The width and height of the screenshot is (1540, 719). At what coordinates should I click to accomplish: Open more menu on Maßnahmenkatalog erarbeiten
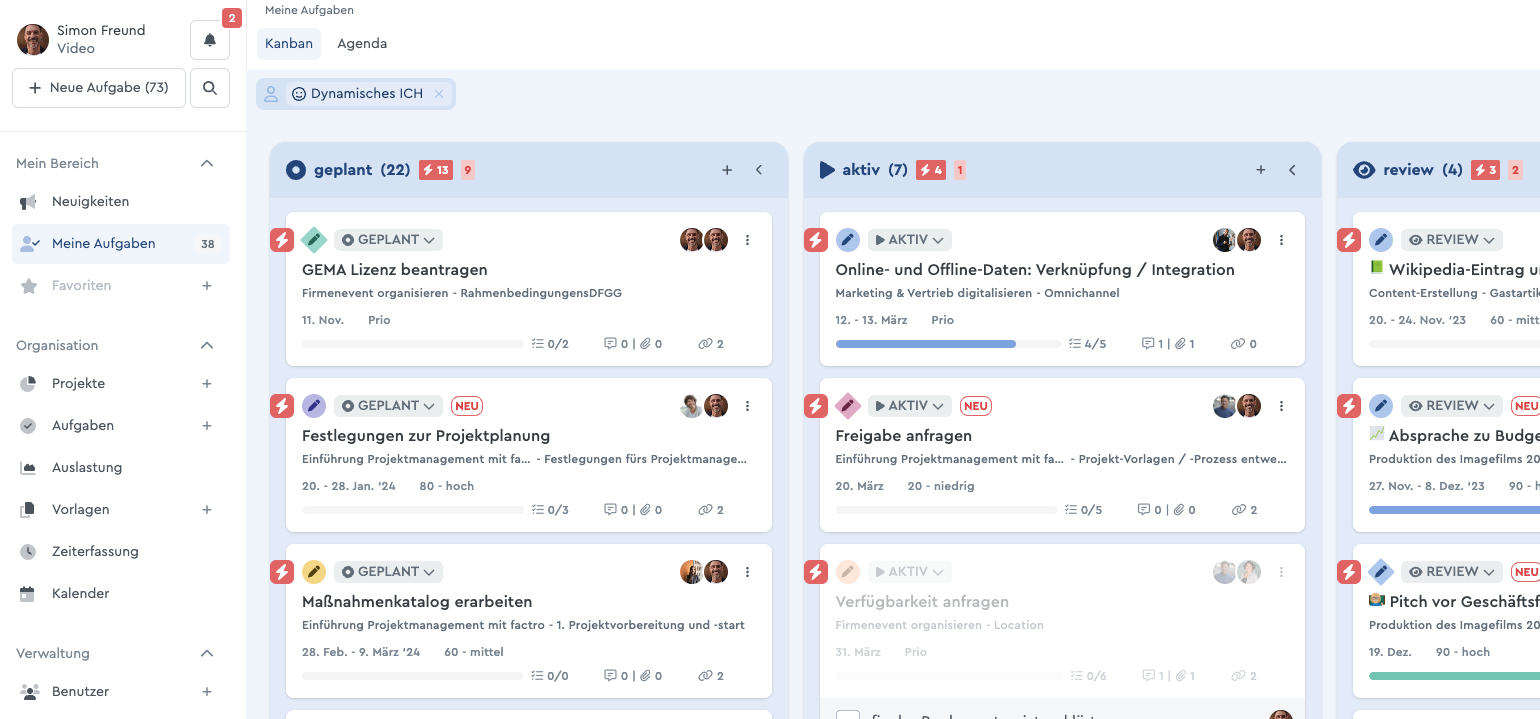tap(748, 572)
